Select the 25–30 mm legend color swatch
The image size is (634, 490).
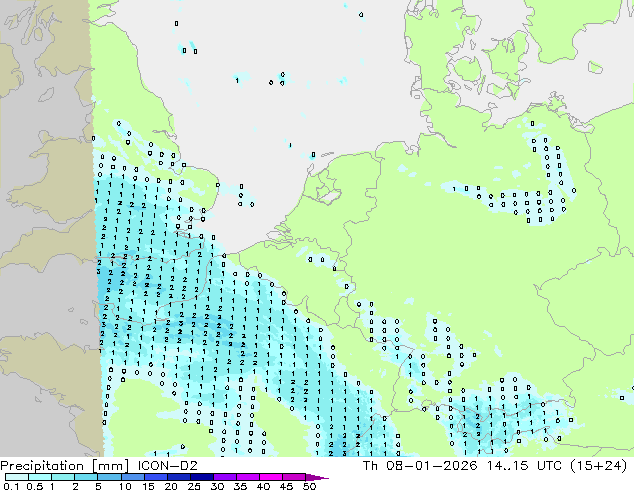pyautogui.click(x=202, y=477)
